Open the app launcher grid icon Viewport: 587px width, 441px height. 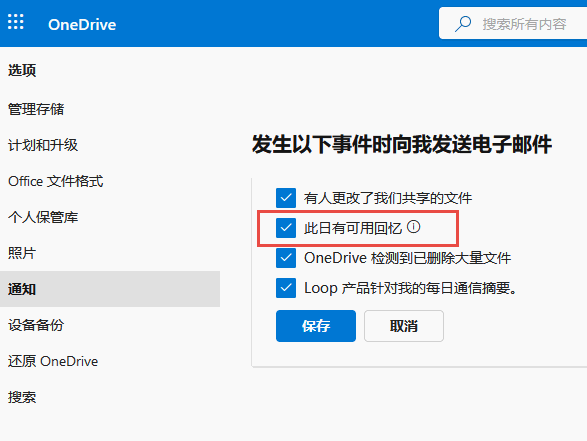tap(16, 22)
